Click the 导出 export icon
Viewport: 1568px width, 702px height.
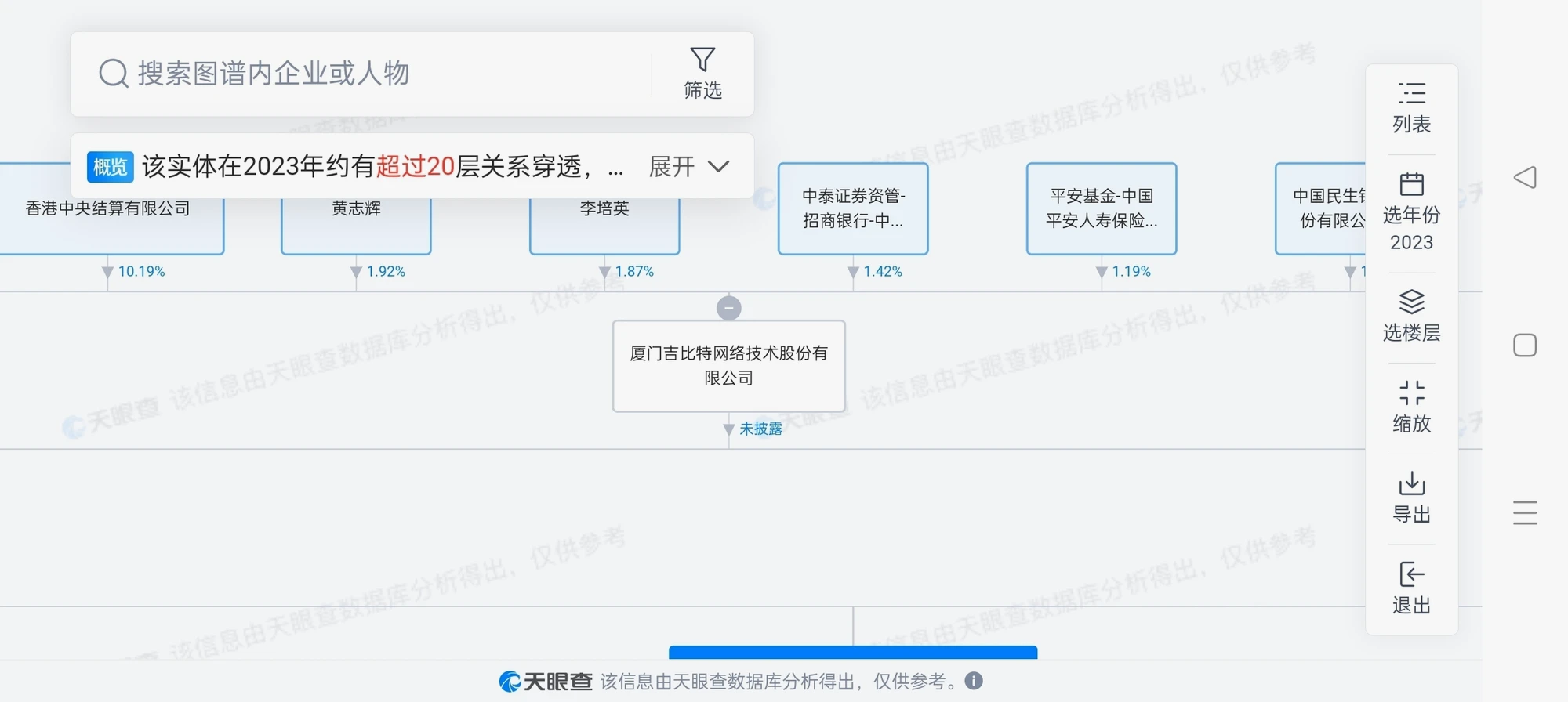pos(1411,483)
